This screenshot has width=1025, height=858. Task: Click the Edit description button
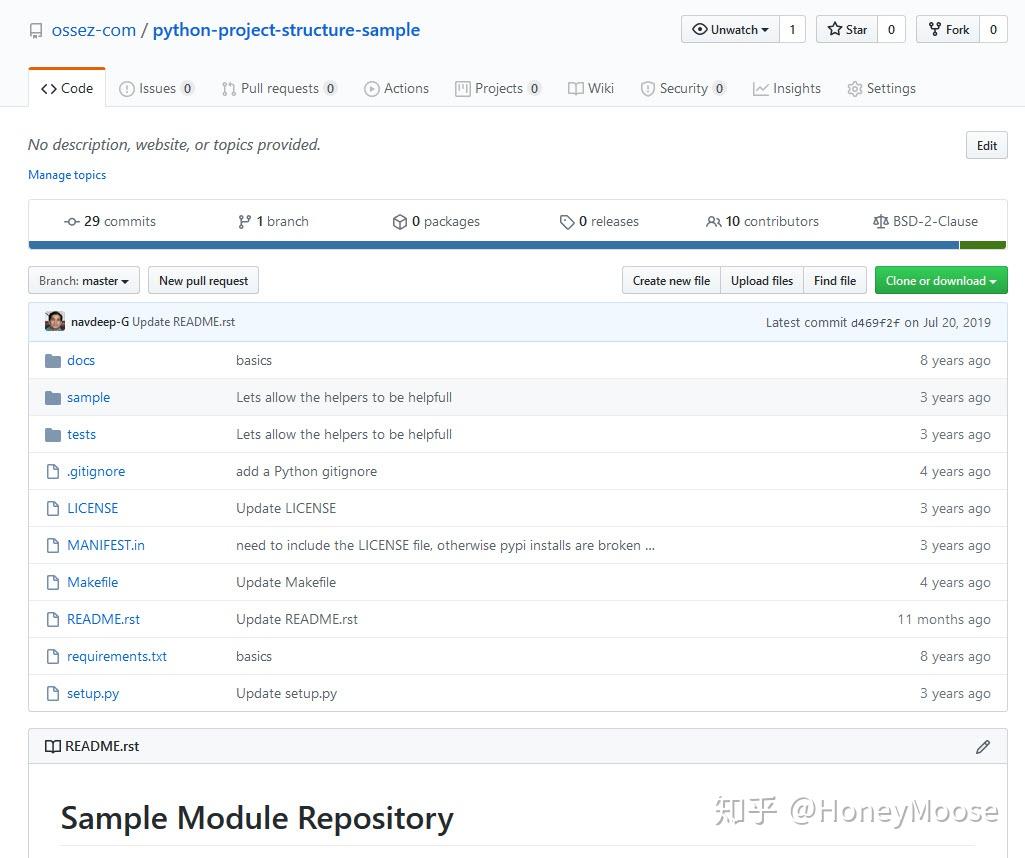click(986, 145)
